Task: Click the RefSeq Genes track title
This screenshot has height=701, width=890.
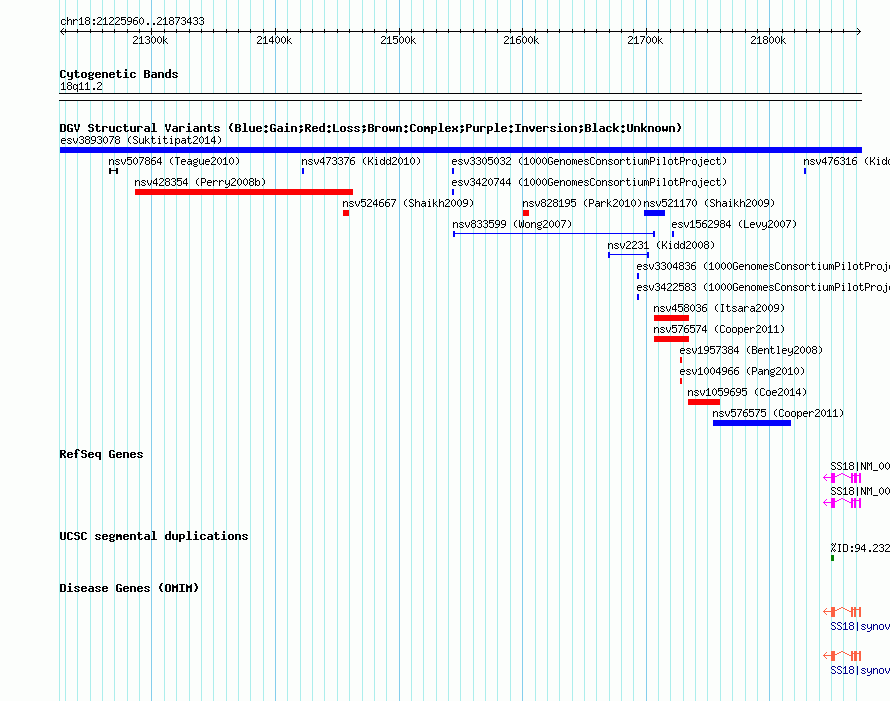Action: [101, 454]
